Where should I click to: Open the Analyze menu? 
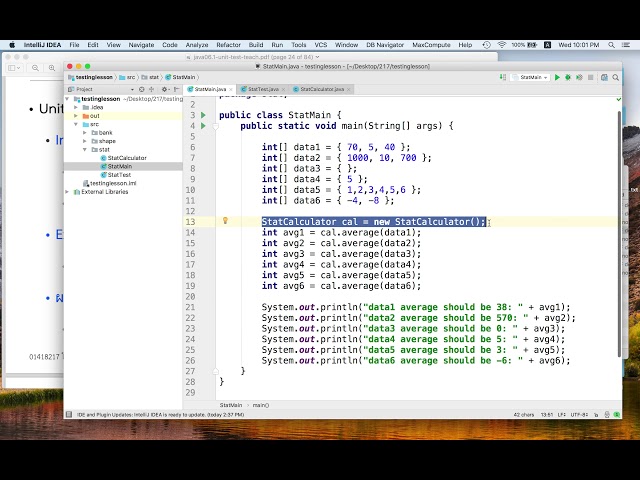point(197,45)
